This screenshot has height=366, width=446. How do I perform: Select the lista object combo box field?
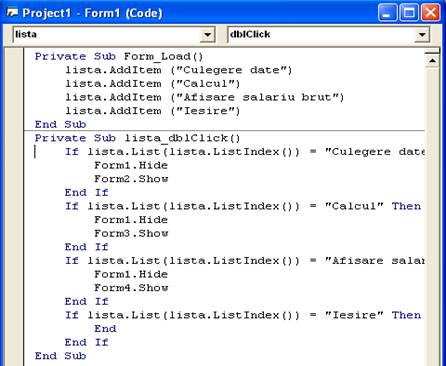(x=114, y=35)
